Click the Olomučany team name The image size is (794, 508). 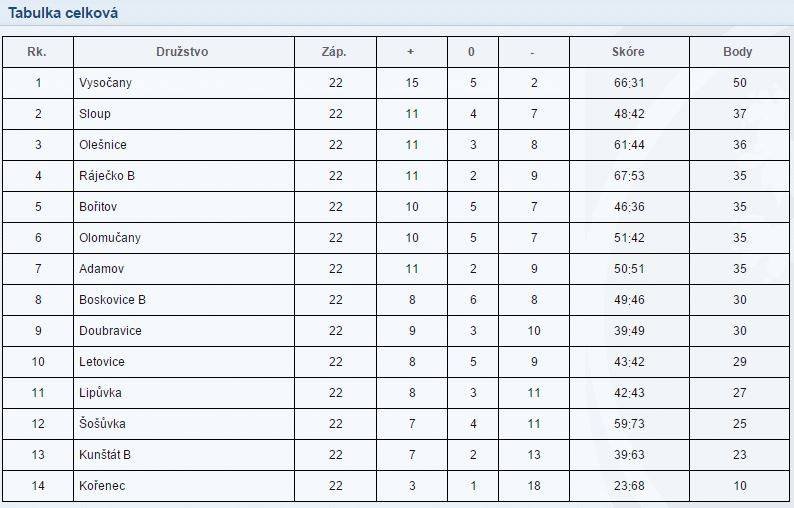(x=110, y=238)
